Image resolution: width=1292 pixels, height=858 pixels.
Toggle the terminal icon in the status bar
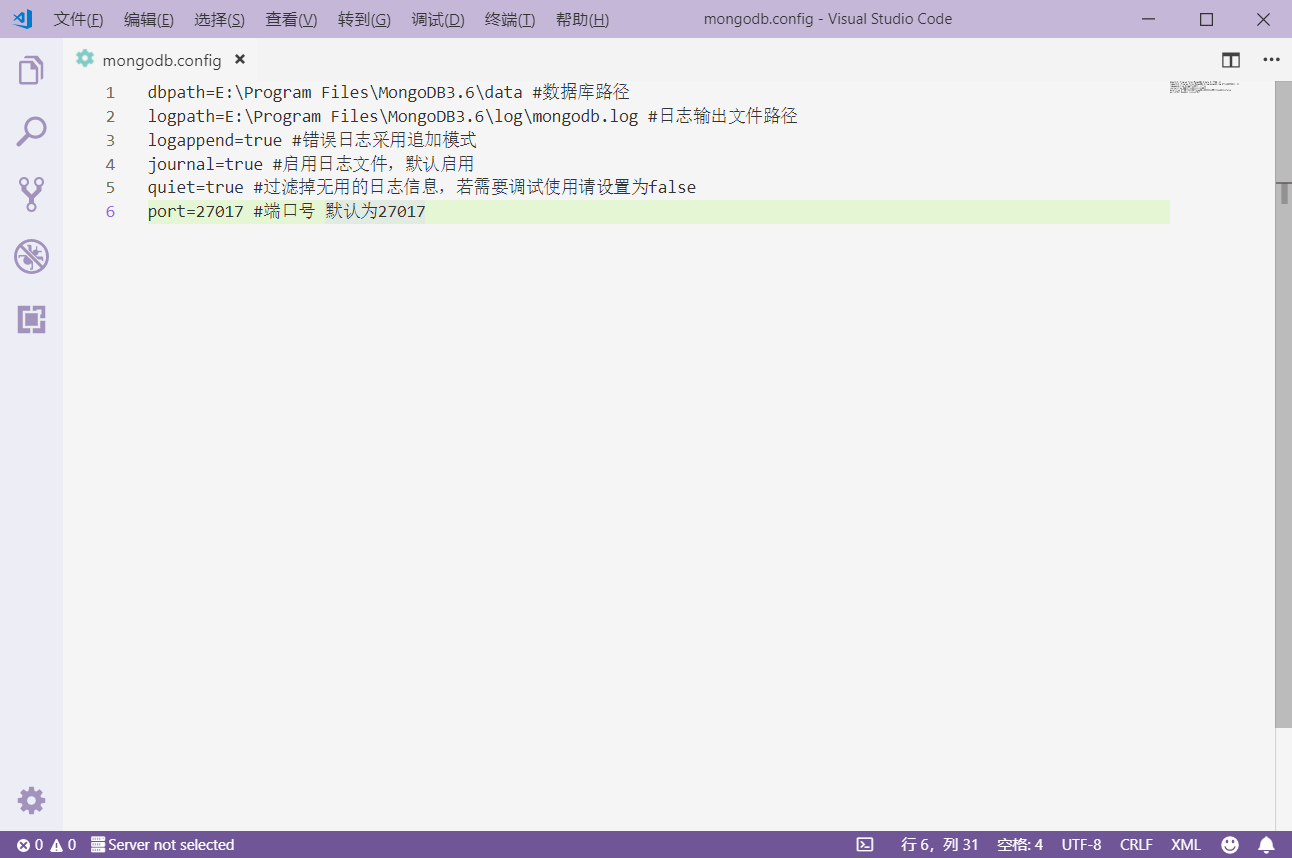point(866,845)
